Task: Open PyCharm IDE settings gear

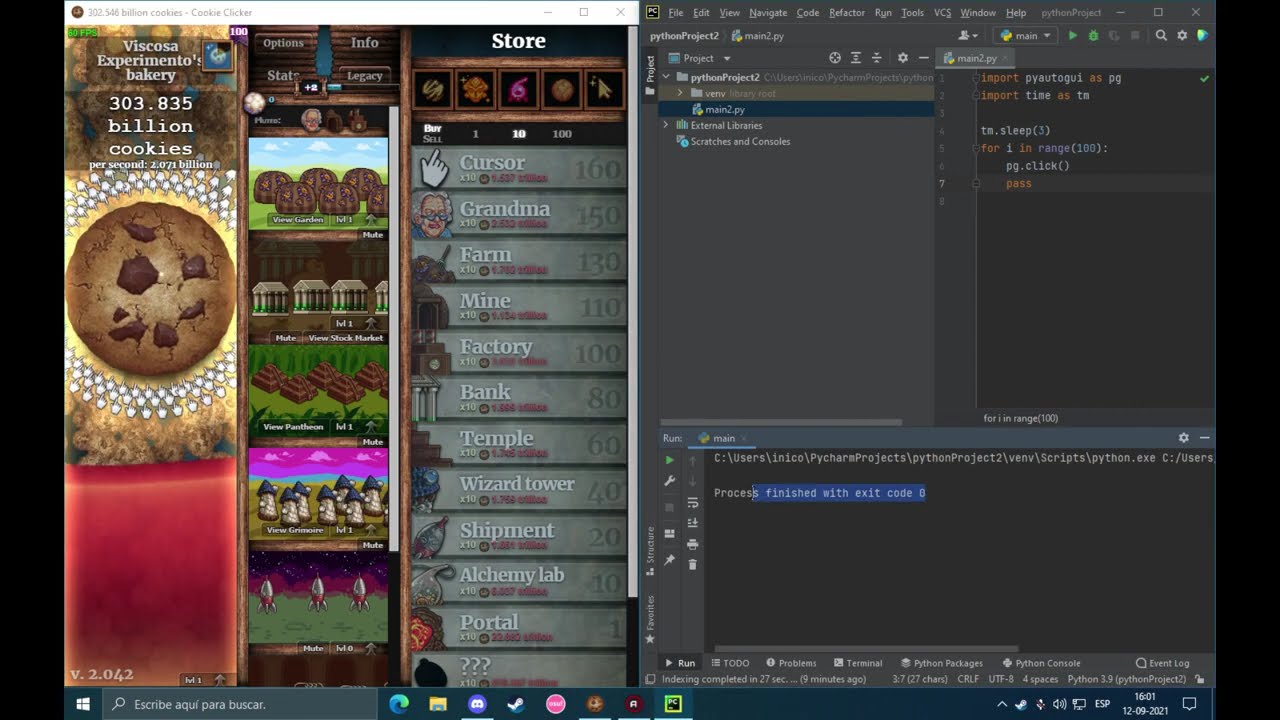Action: point(1182,35)
